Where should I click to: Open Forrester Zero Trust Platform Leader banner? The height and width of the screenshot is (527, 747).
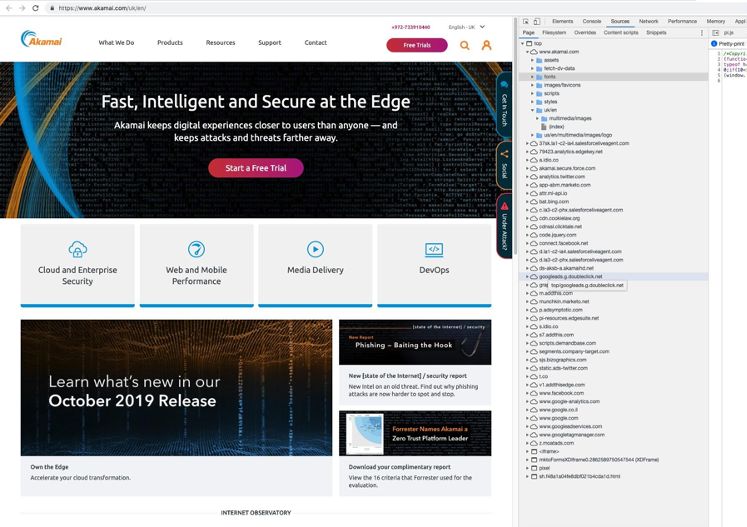(415, 433)
